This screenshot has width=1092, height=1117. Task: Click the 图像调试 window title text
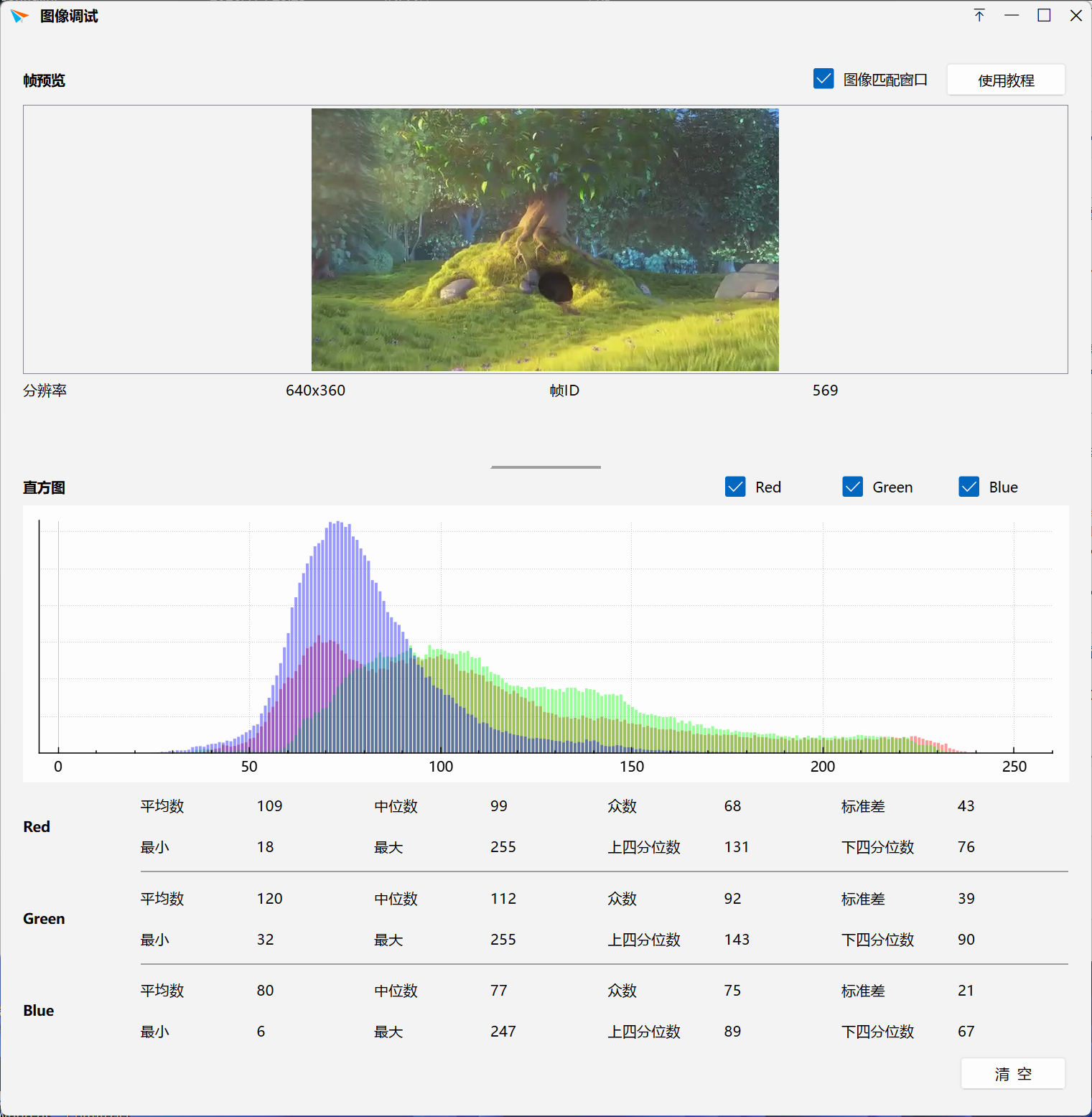[69, 17]
